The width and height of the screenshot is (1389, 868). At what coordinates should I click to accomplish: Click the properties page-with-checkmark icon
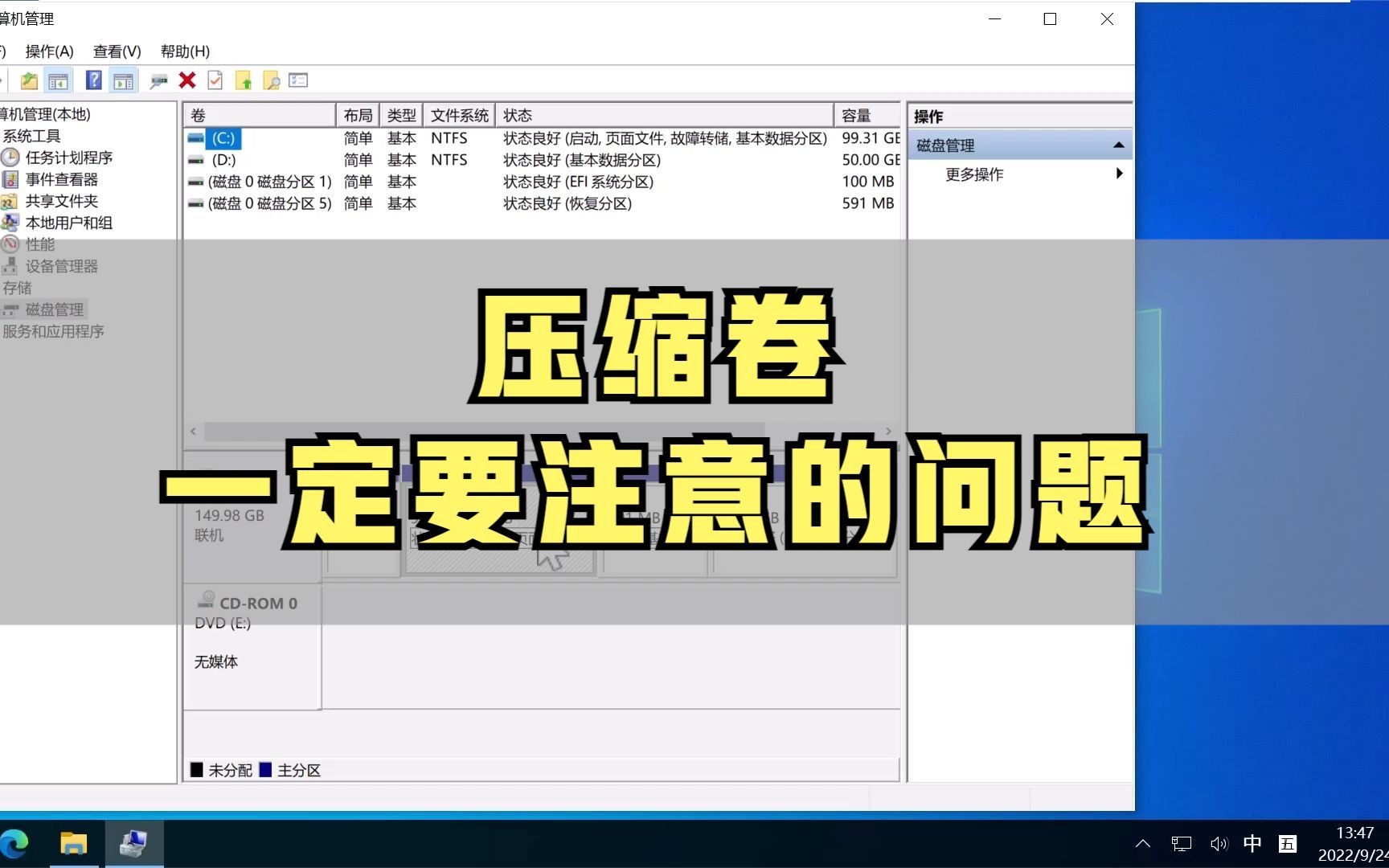(x=215, y=80)
